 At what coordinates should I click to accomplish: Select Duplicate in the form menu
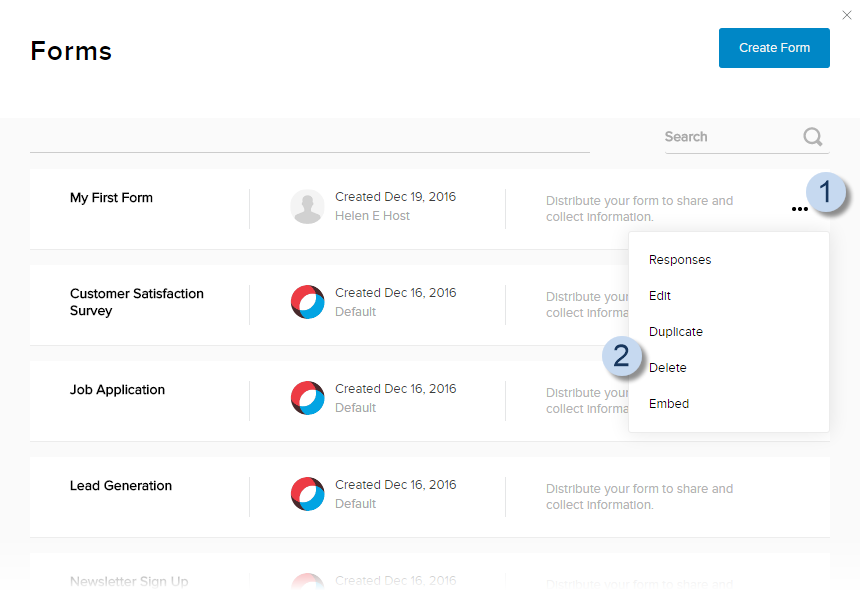point(676,332)
